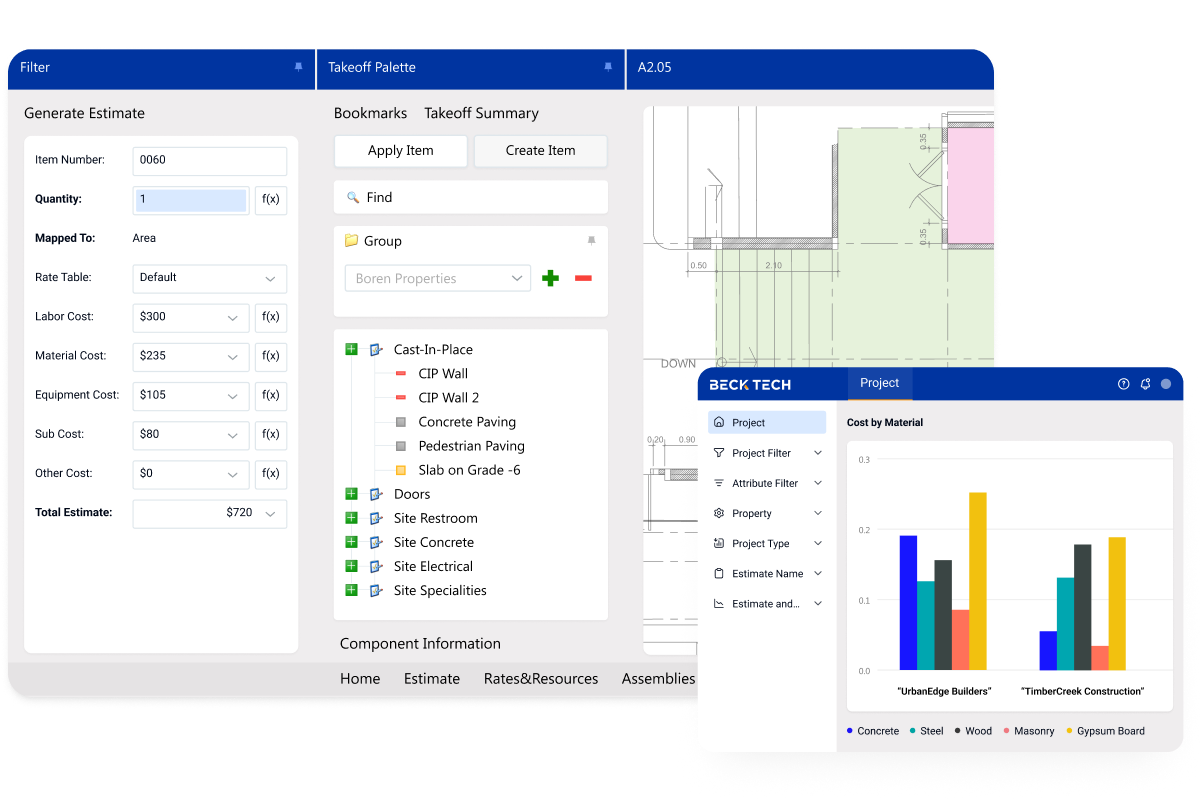The image size is (1200, 800).
Task: Click the red minus remove group icon
Action: pyautogui.click(x=583, y=278)
